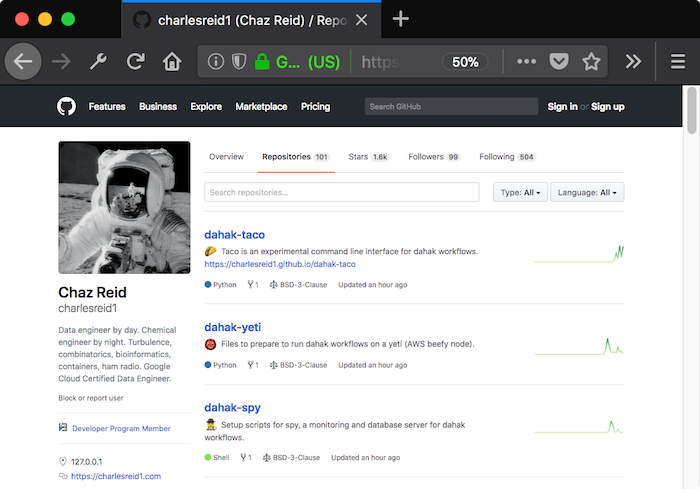This screenshot has height=489, width=700.
Task: Click the BSD-3-Clause license icon for dahak-taco
Action: coord(273,284)
